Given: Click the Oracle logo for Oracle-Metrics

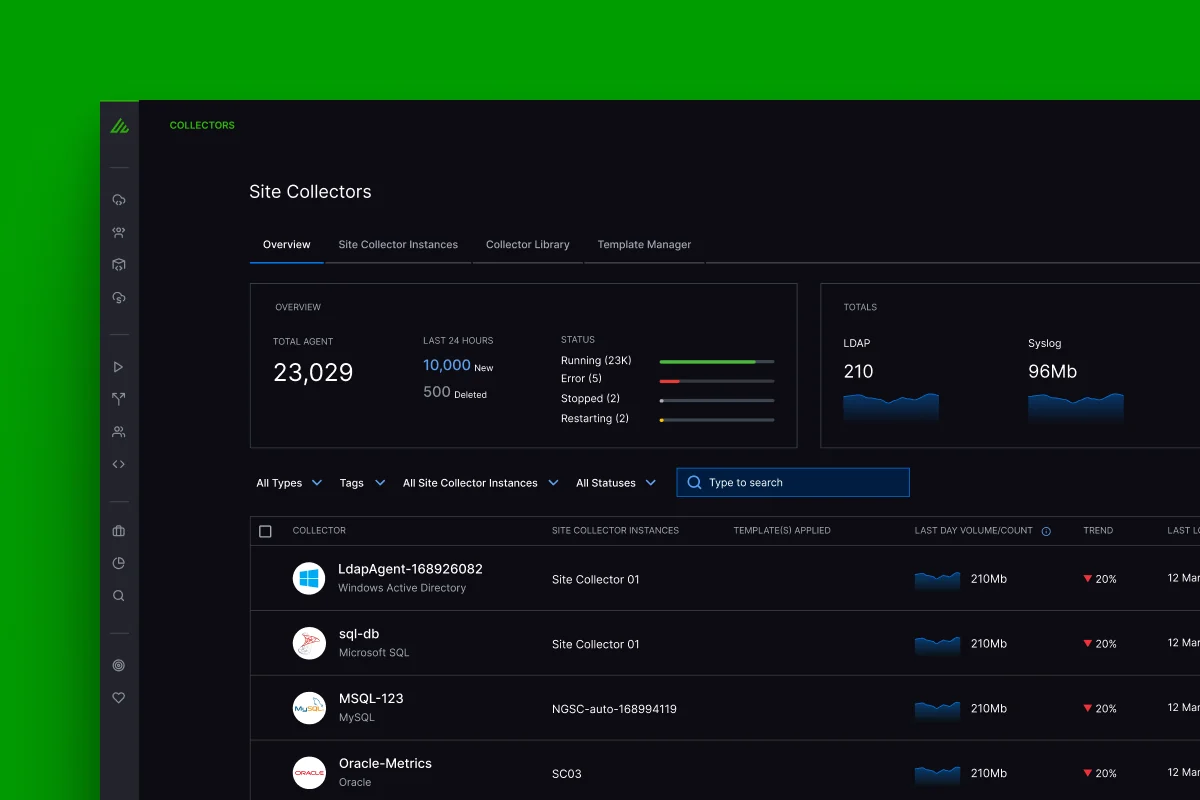Looking at the screenshot, I should [309, 773].
